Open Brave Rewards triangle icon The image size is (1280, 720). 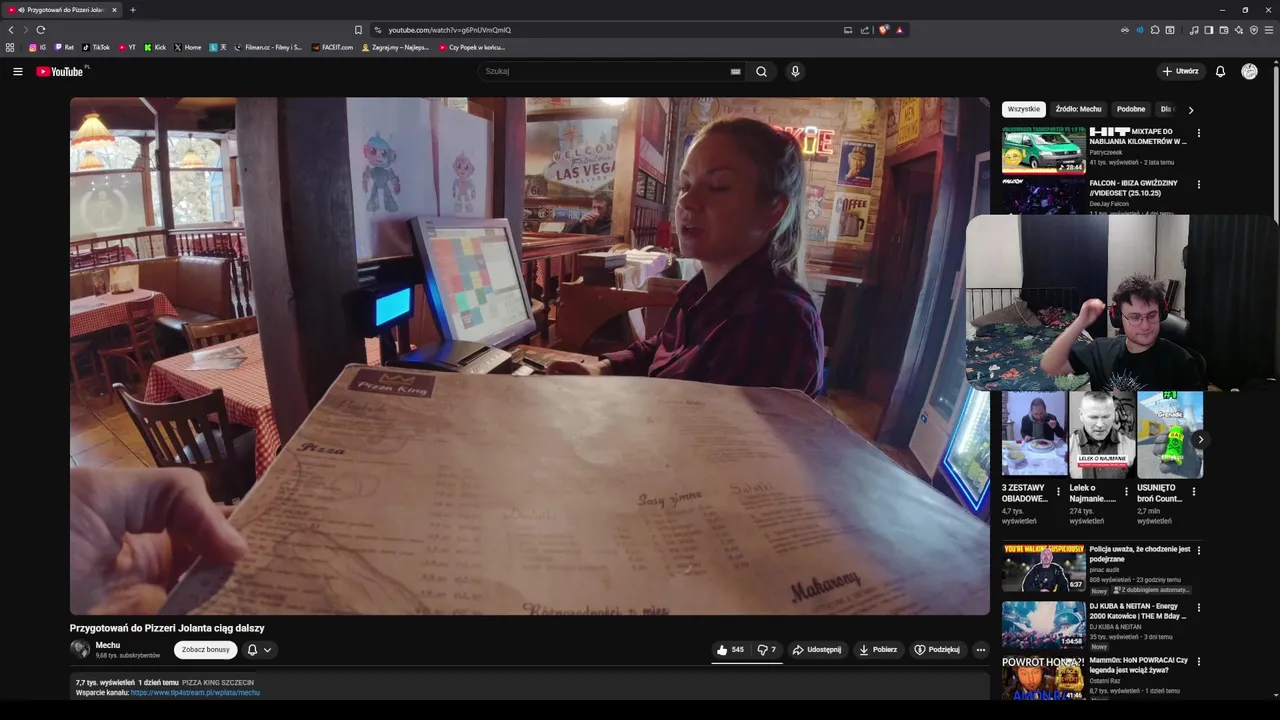coord(899,30)
